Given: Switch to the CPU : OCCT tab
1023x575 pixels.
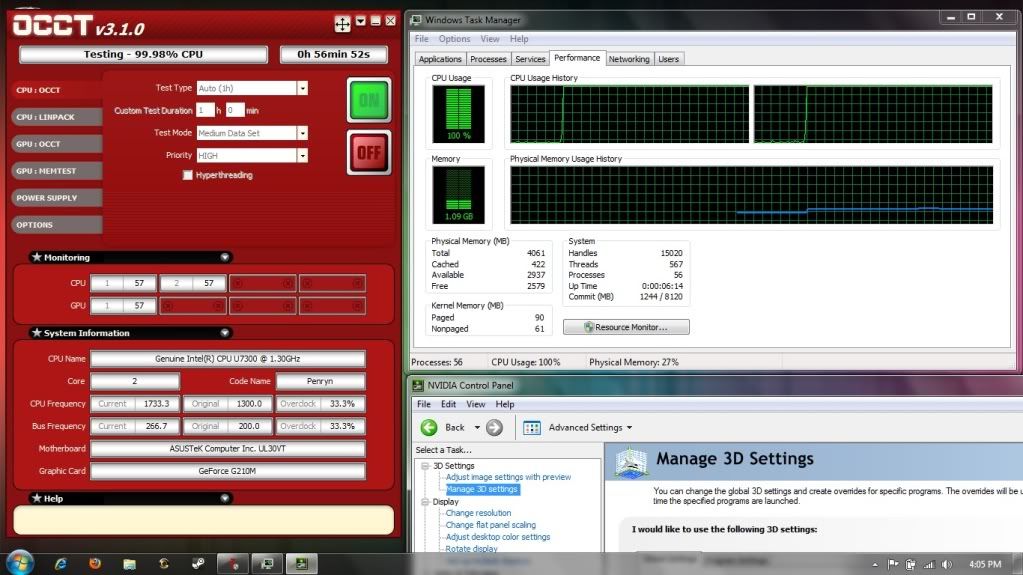Looking at the screenshot, I should [x=56, y=90].
